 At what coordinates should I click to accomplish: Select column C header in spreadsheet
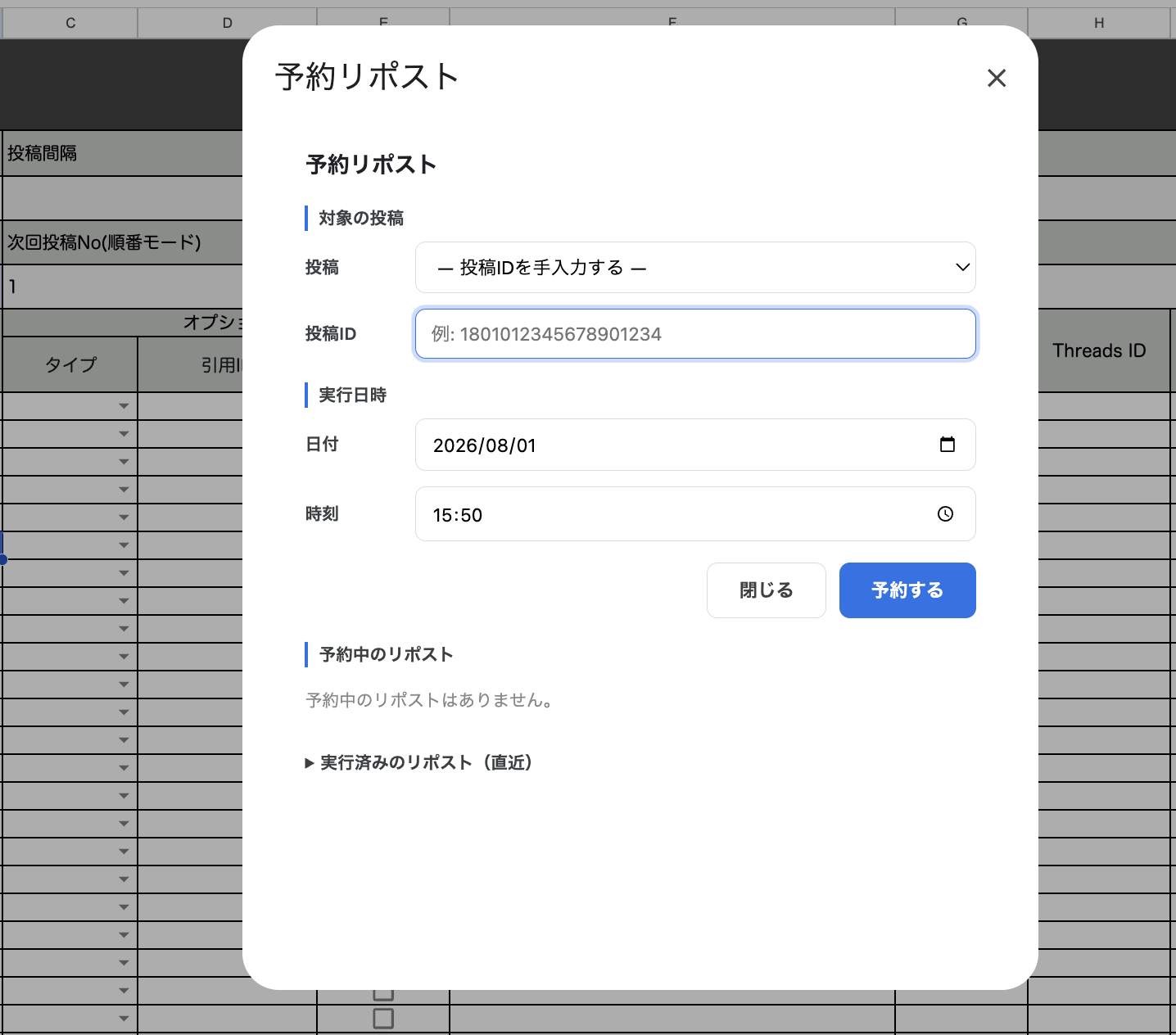click(70, 23)
